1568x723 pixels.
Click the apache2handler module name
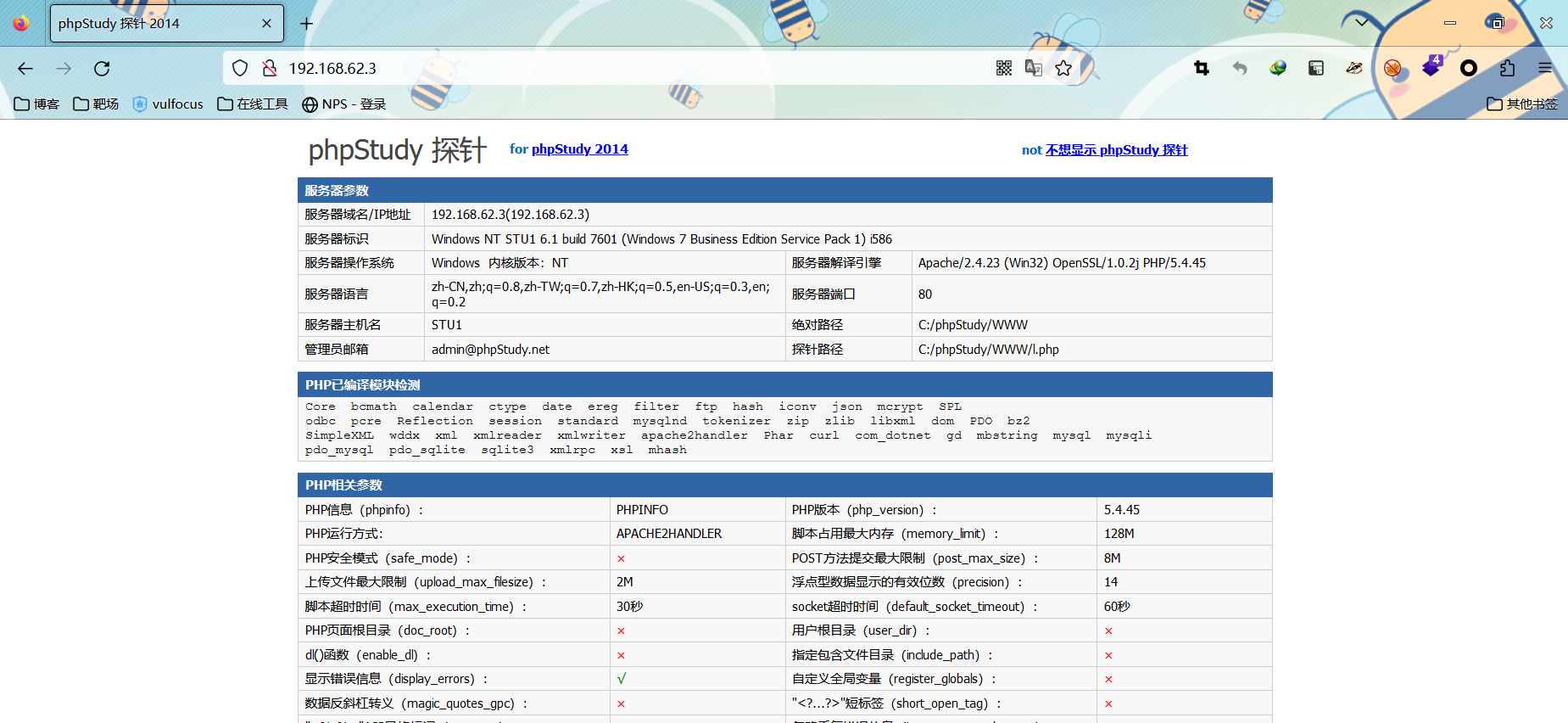click(695, 435)
